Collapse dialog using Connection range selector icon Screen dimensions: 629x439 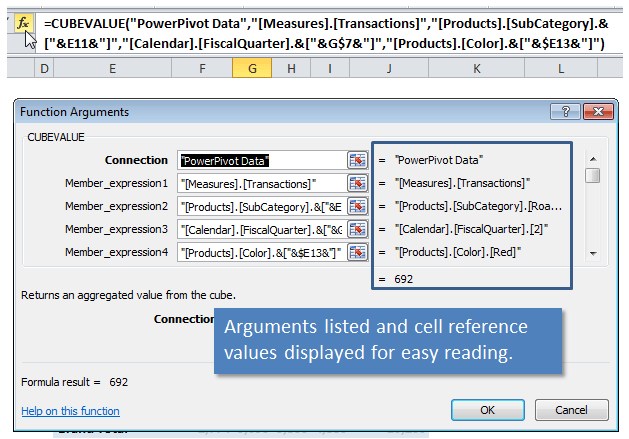coord(357,160)
